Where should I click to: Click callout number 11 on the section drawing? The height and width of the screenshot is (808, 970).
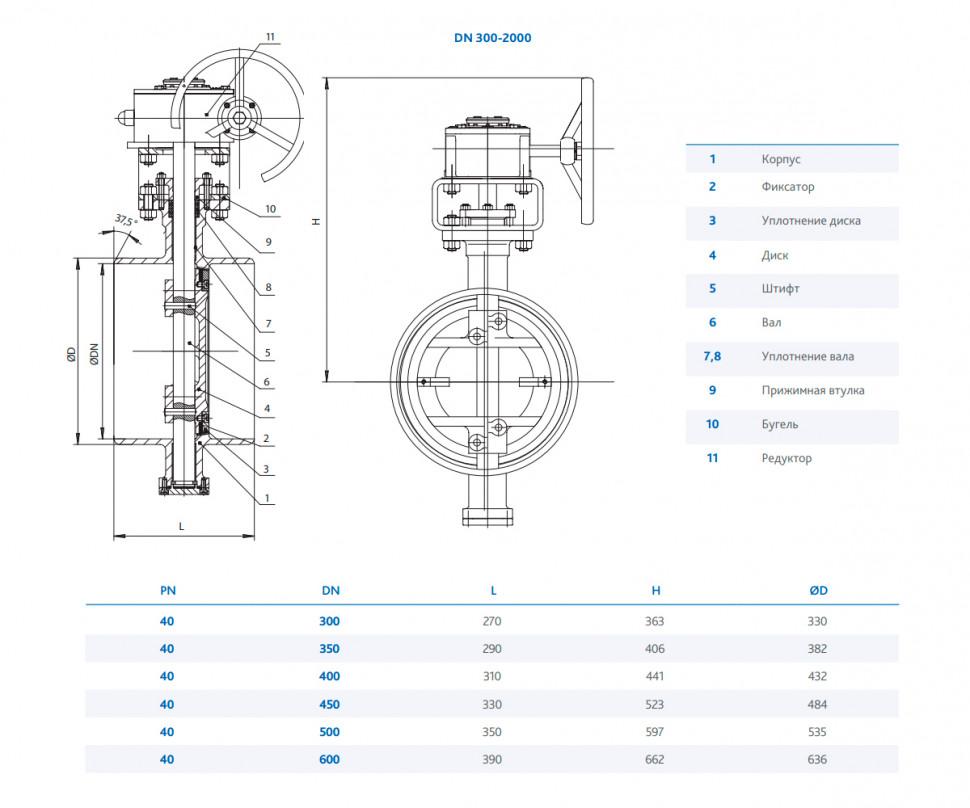[x=270, y=37]
